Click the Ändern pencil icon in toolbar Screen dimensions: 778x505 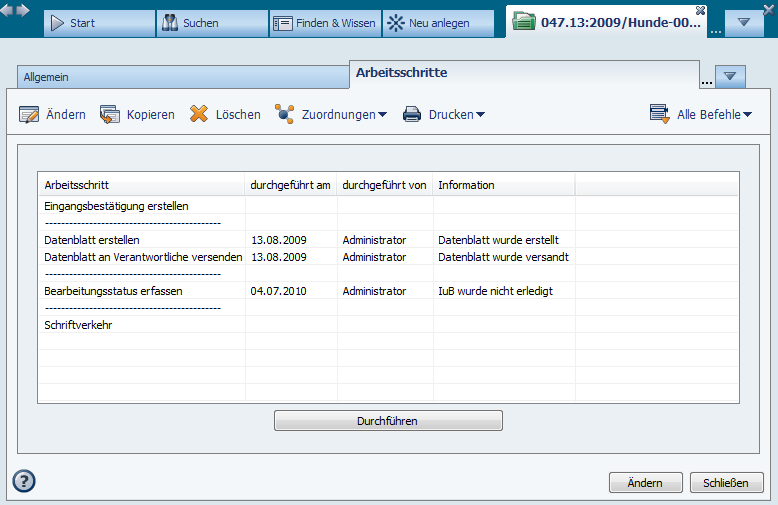[x=29, y=115]
